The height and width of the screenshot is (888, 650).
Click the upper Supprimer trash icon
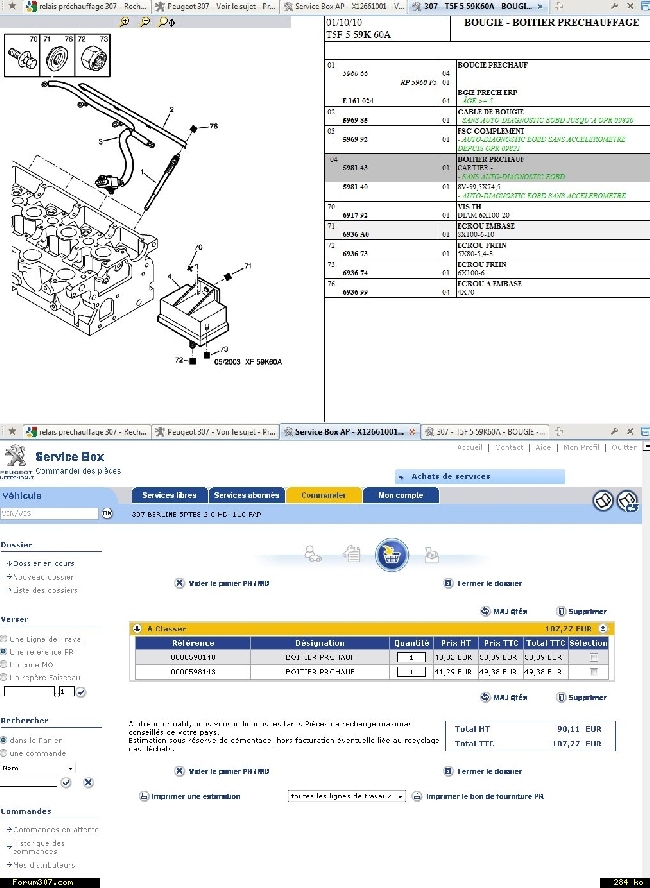pos(561,611)
